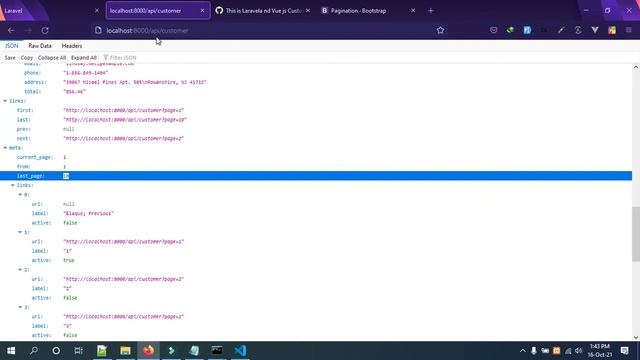Open the volume control in tray
The height and width of the screenshot is (360, 640).
pyautogui.click(x=578, y=351)
